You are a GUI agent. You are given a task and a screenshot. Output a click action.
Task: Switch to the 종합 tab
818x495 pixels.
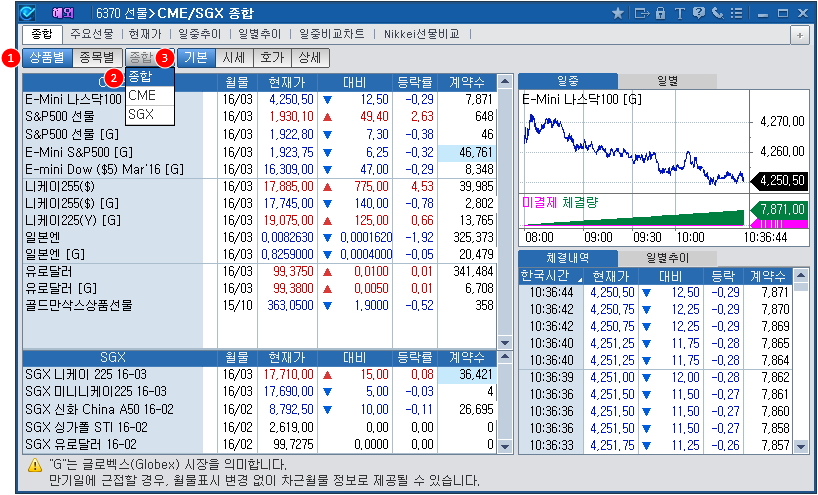pos(42,34)
